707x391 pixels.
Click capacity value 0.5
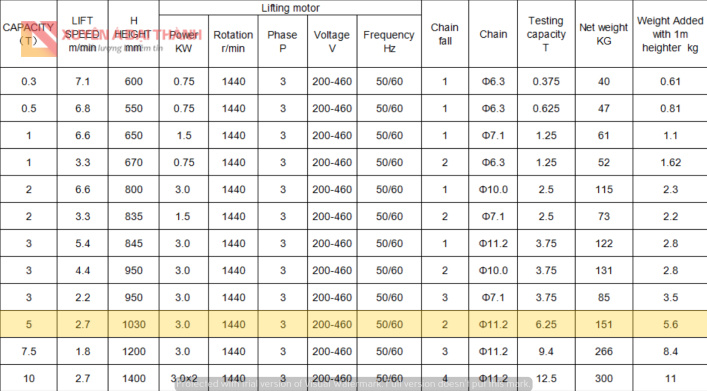(x=29, y=109)
